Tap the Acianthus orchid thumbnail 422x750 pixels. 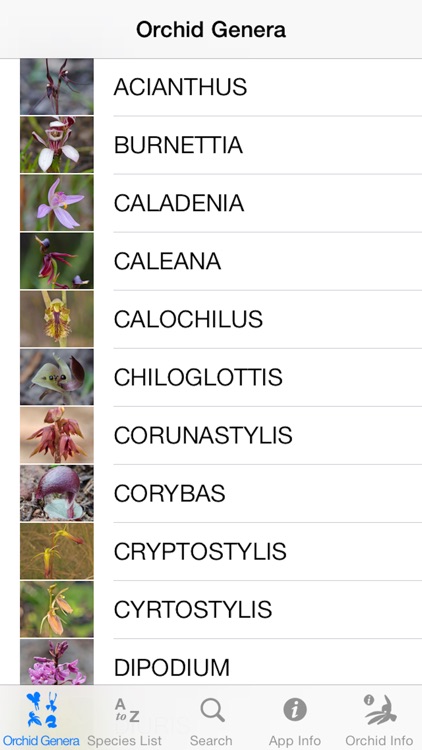click(x=57, y=87)
